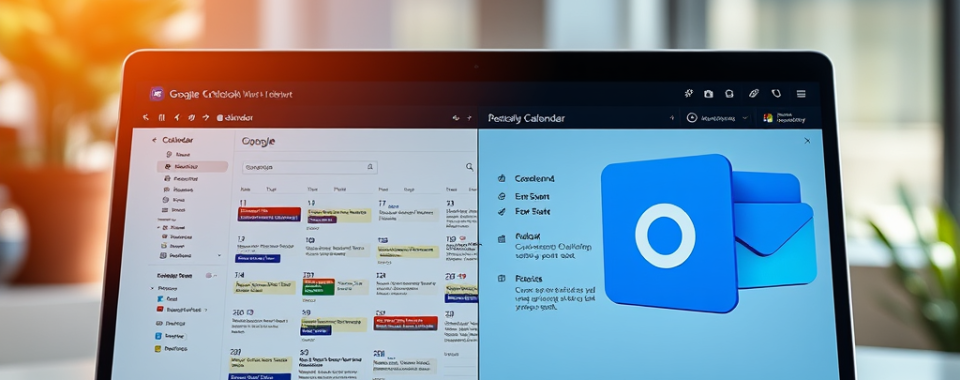Open the 'Petotes' entry in the blue panel

528,278
